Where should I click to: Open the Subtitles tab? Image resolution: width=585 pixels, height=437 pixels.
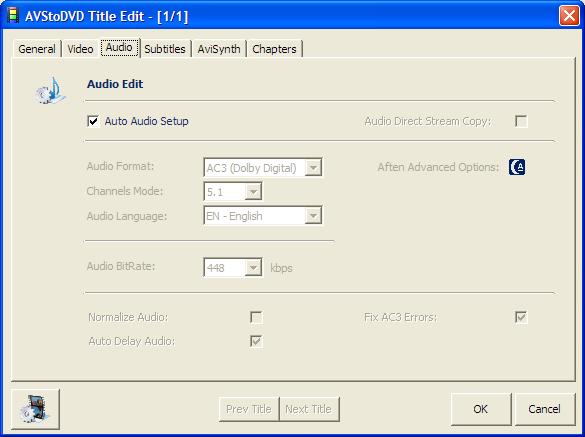[x=165, y=49]
